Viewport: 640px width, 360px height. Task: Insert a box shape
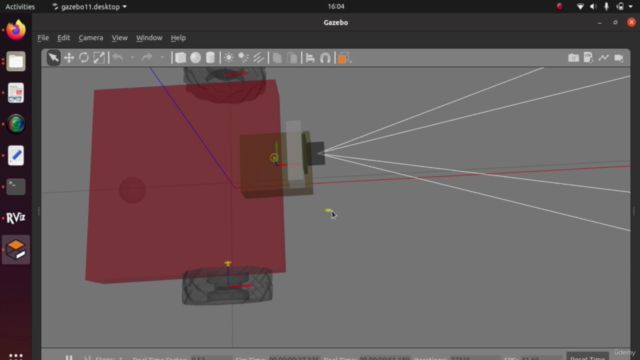coord(180,58)
